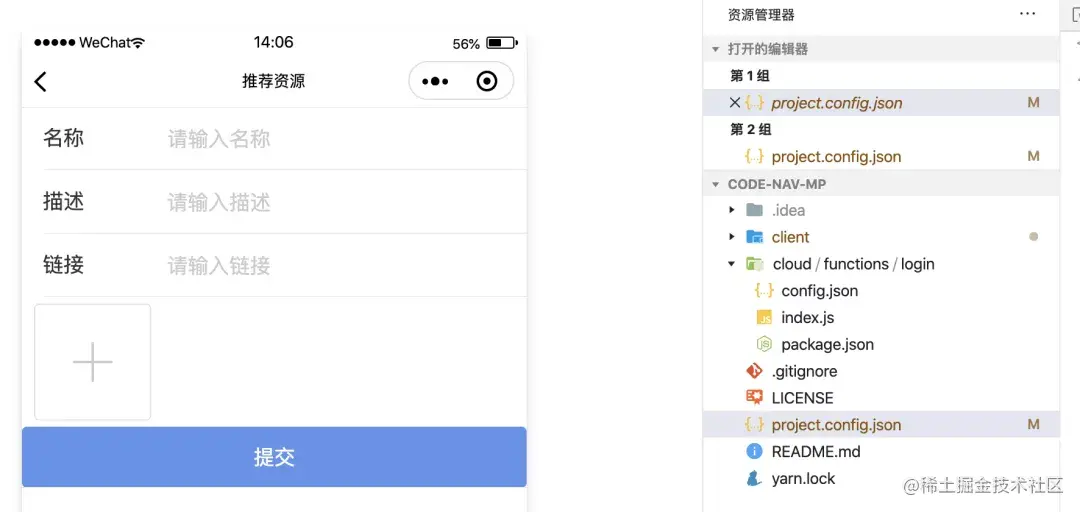The height and width of the screenshot is (512, 1080).
Task: Click the 14:06 time in status bar
Action: point(273,43)
